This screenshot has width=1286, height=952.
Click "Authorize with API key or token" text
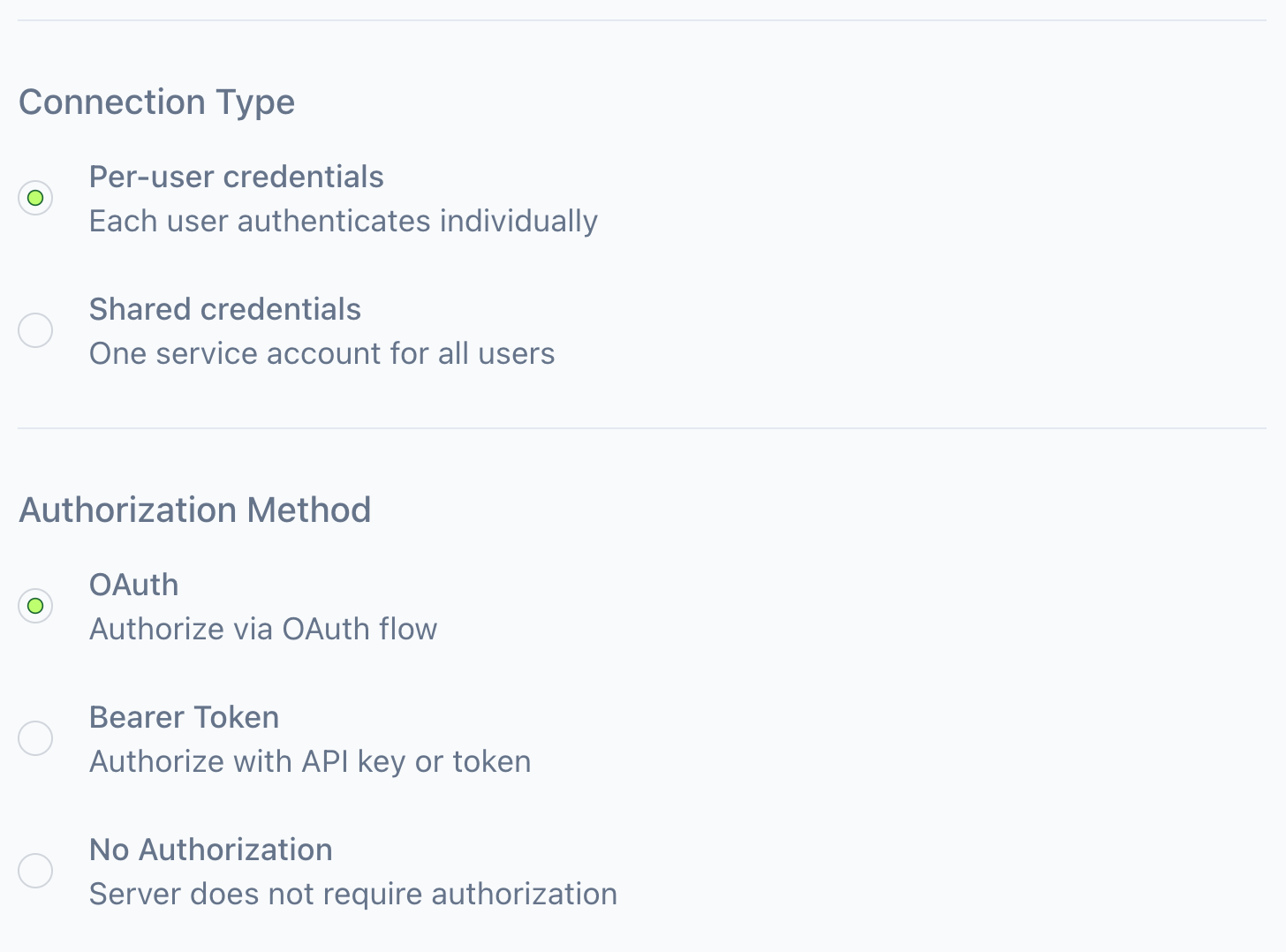point(309,761)
